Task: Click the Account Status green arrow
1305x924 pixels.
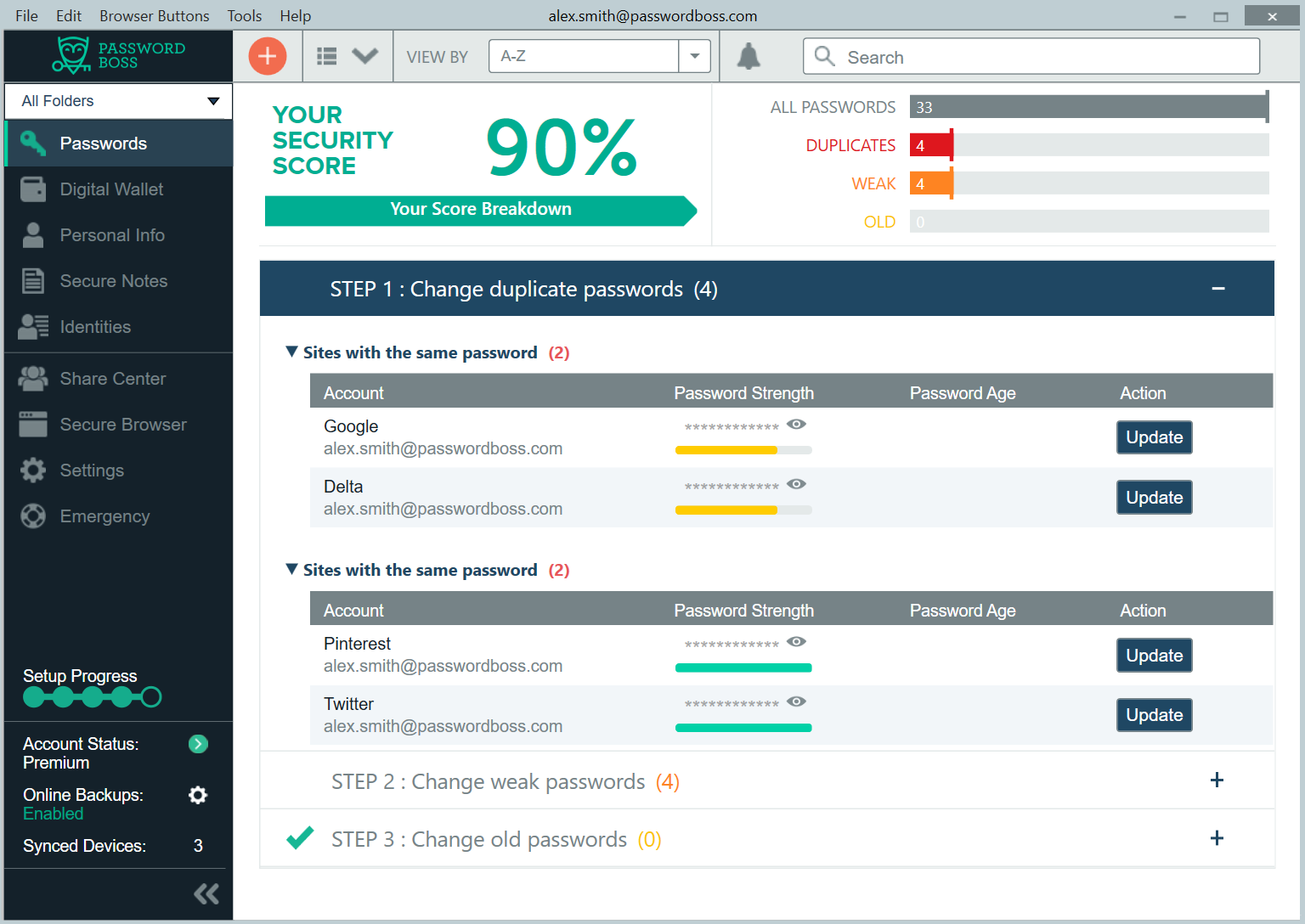Action: coord(198,744)
